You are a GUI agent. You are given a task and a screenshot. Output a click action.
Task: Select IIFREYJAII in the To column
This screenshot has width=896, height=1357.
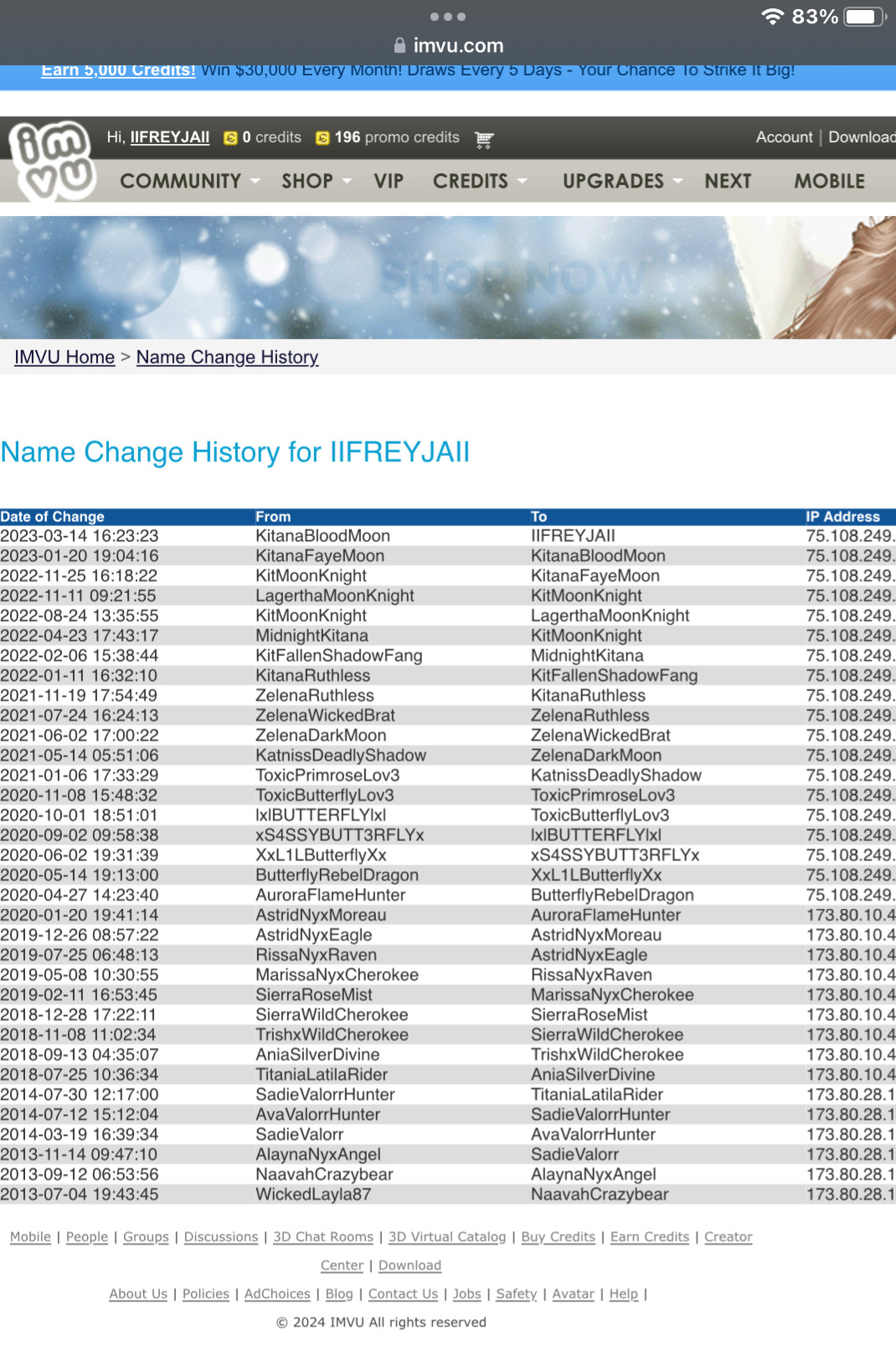tap(573, 536)
